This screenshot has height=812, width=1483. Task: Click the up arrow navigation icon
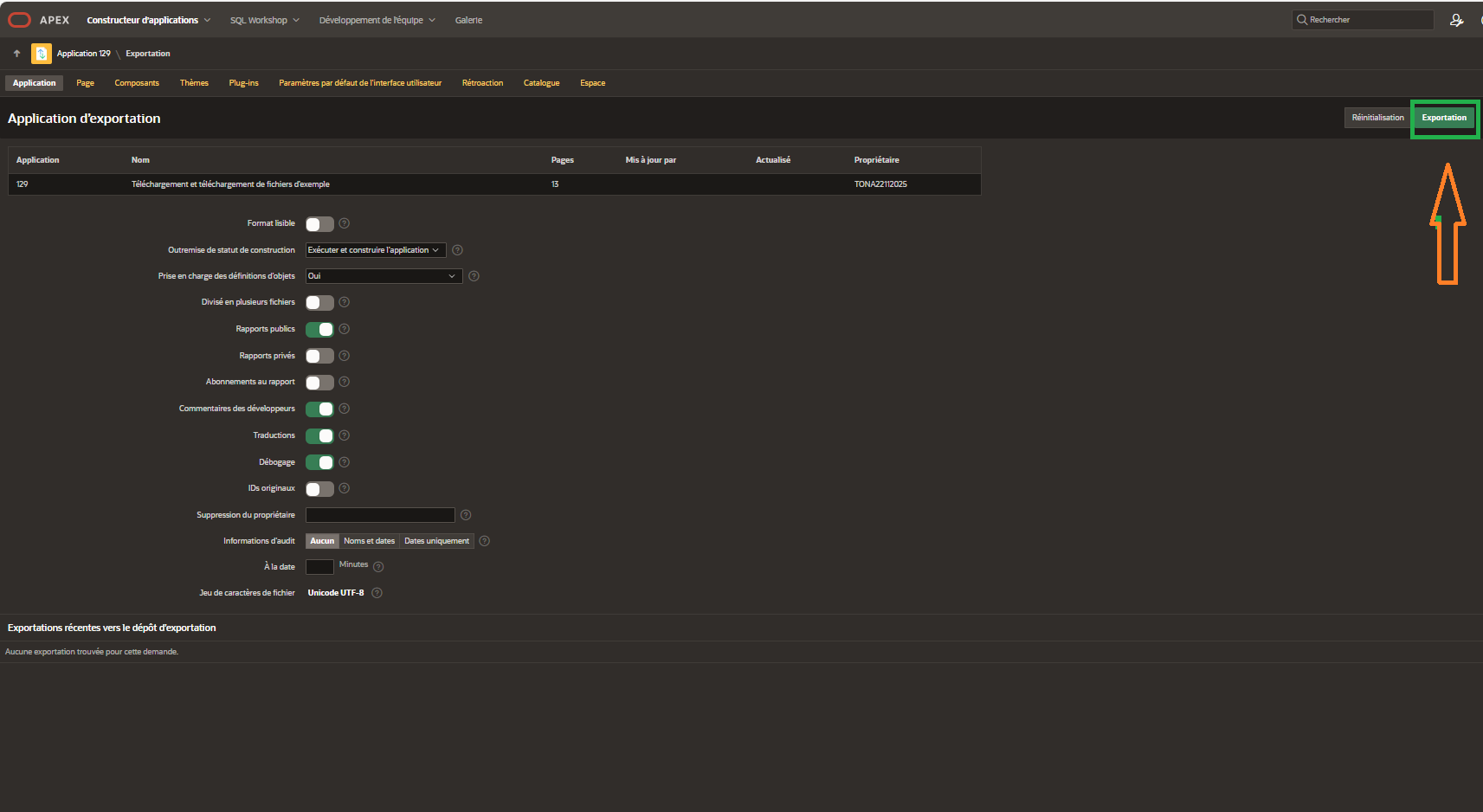16,54
